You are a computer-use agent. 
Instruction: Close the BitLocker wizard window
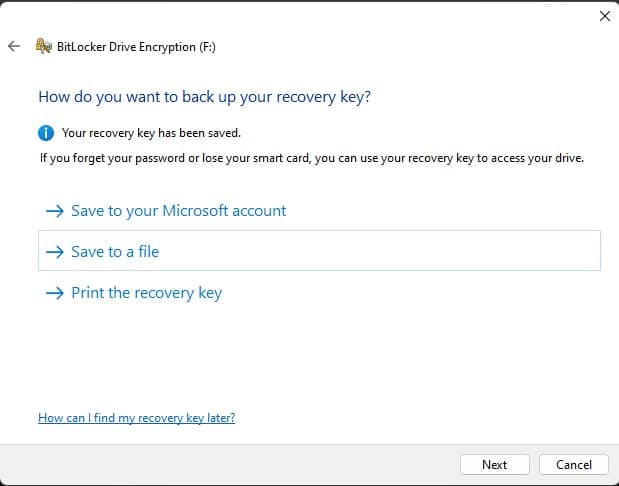(605, 16)
